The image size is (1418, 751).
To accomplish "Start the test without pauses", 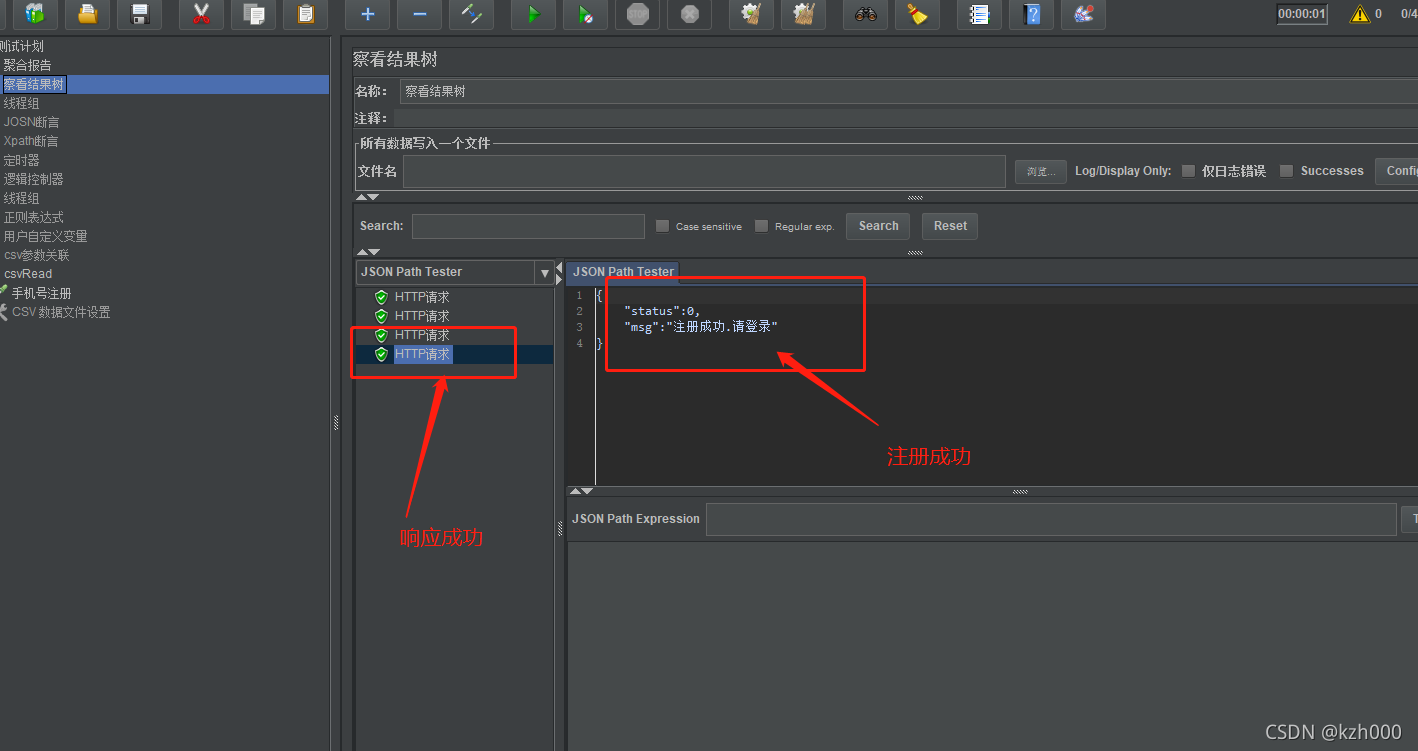I will pyautogui.click(x=585, y=15).
